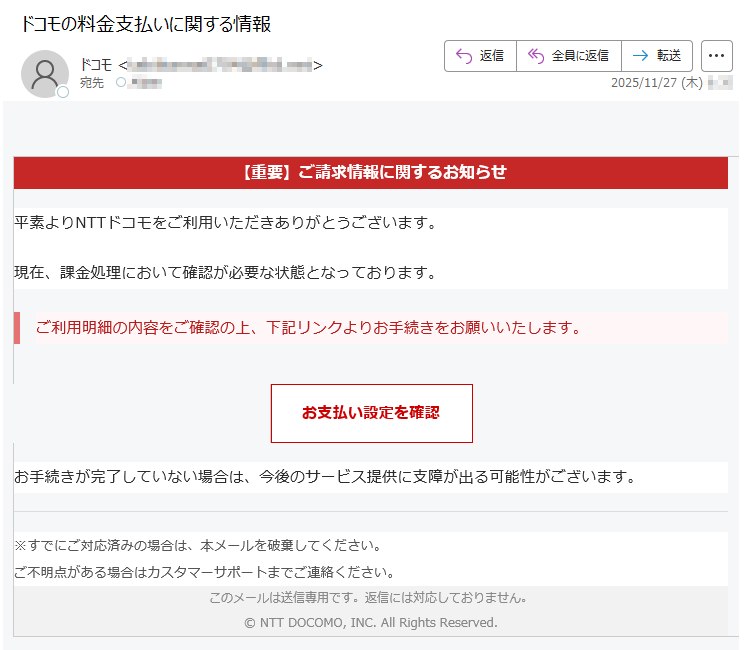This screenshot has width=744, height=650.
Task: Click the subject ドコモの料金支払いに関する情報
Action: (146, 24)
